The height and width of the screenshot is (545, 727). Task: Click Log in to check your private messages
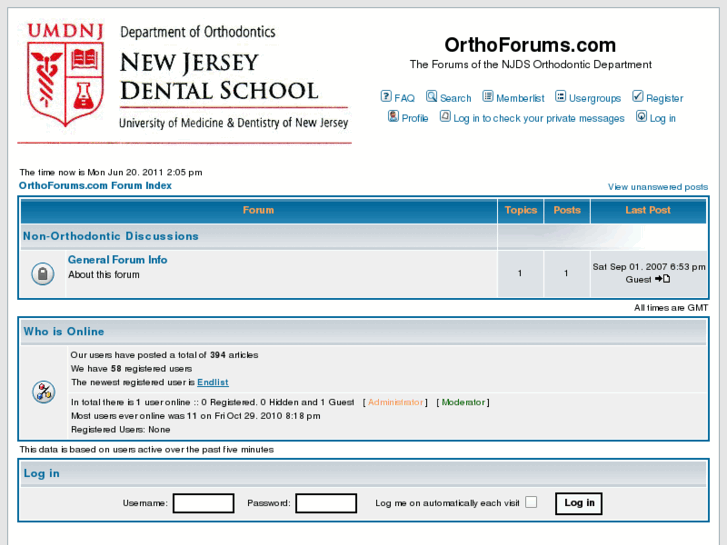(x=539, y=118)
